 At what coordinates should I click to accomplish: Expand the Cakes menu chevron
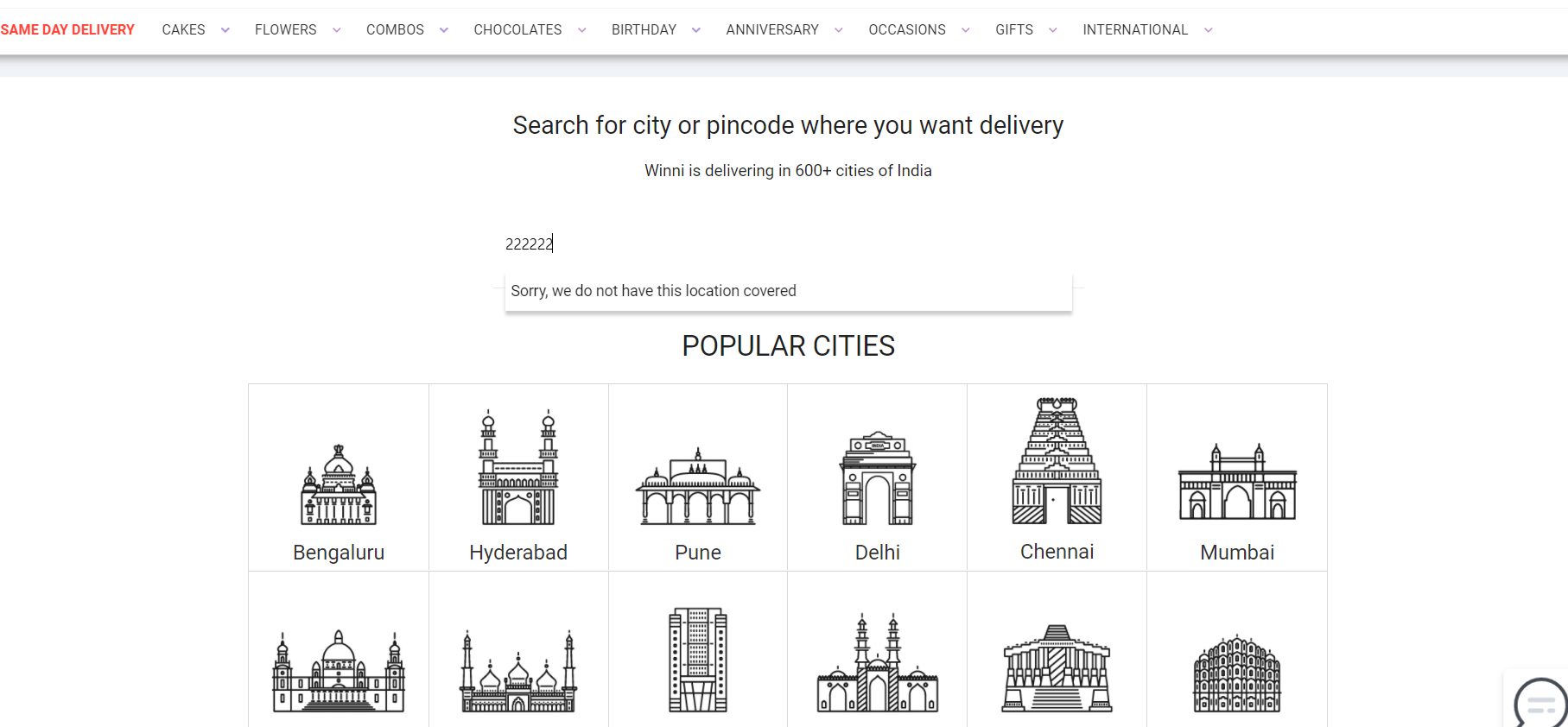coord(225,30)
